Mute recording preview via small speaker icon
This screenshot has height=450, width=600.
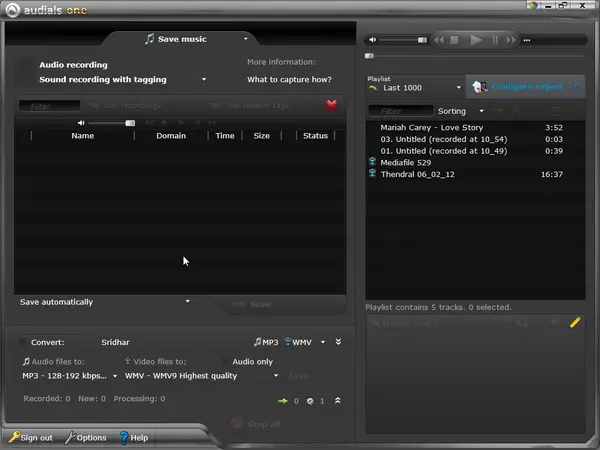click(81, 123)
